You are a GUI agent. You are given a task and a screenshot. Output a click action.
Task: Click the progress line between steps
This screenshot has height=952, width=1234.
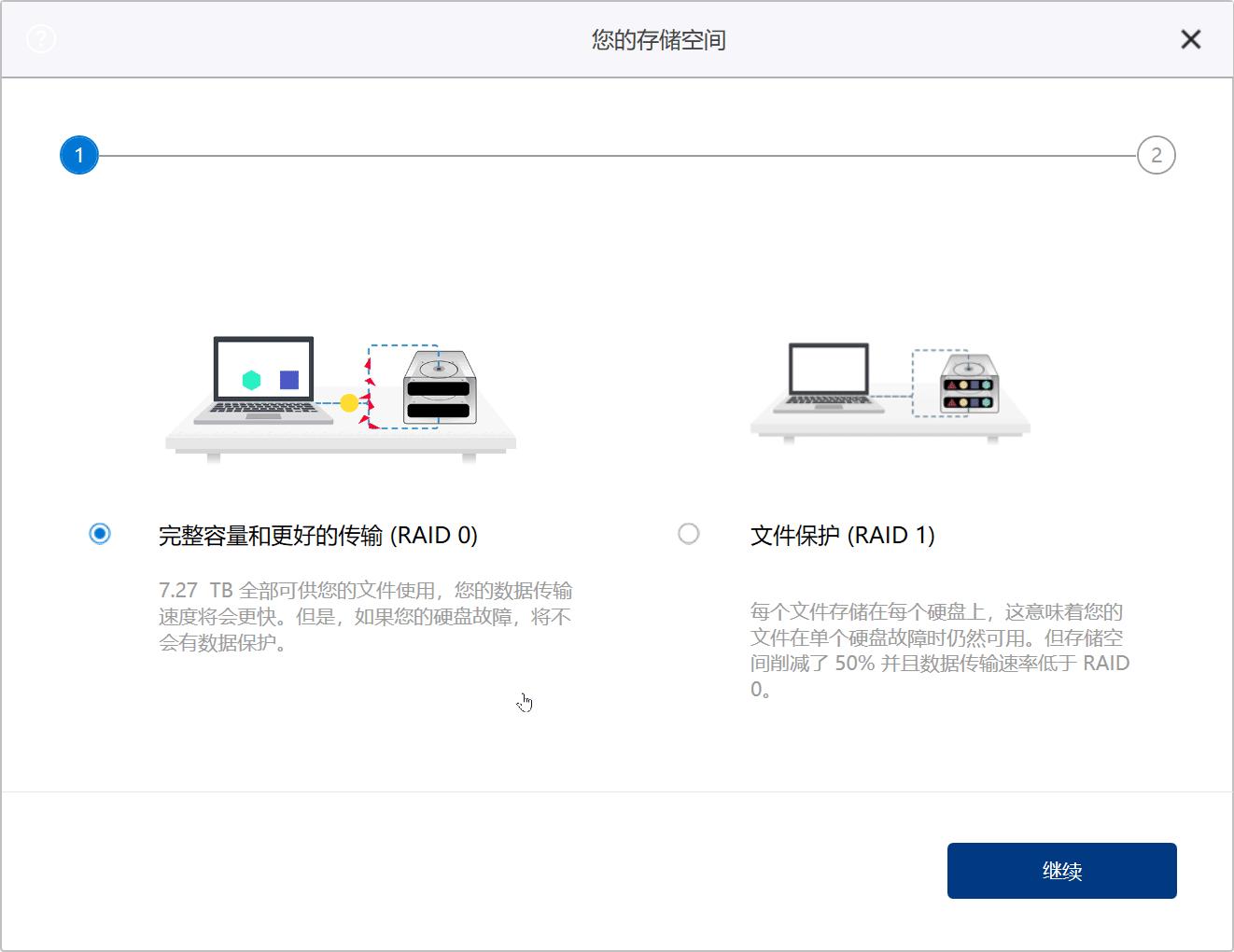616,155
